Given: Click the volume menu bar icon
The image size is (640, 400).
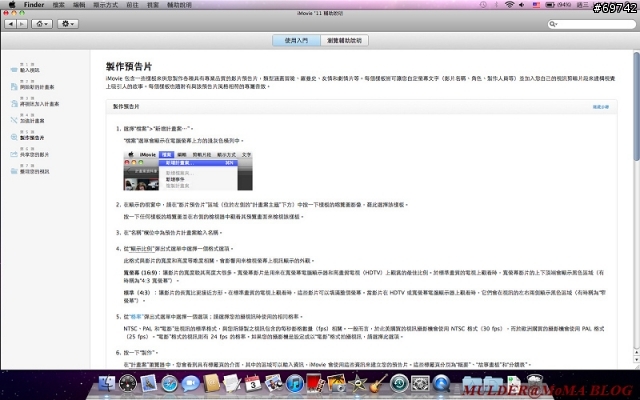Looking at the screenshot, I should coord(522,5).
